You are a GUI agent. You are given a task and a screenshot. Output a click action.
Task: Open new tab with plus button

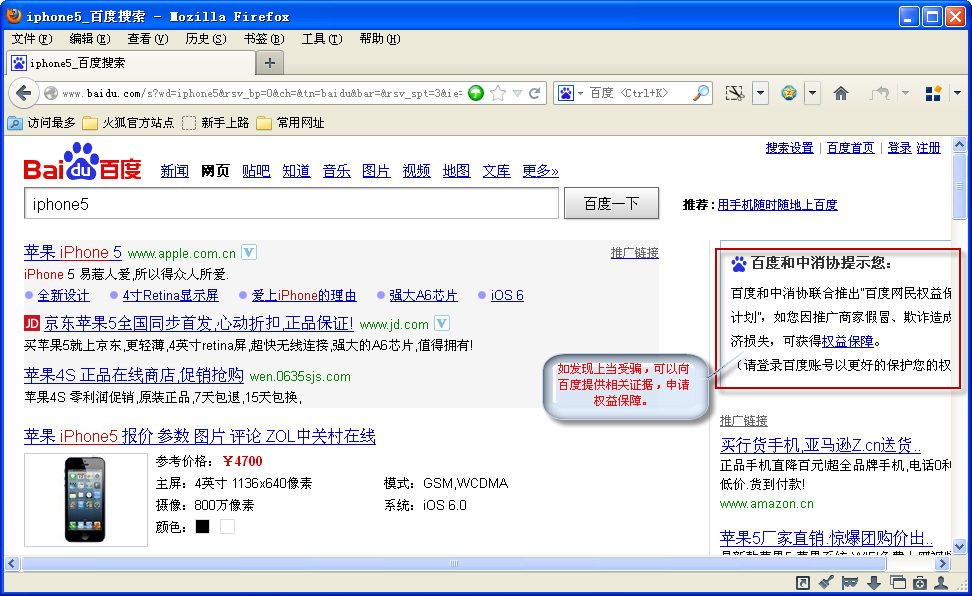tap(270, 63)
